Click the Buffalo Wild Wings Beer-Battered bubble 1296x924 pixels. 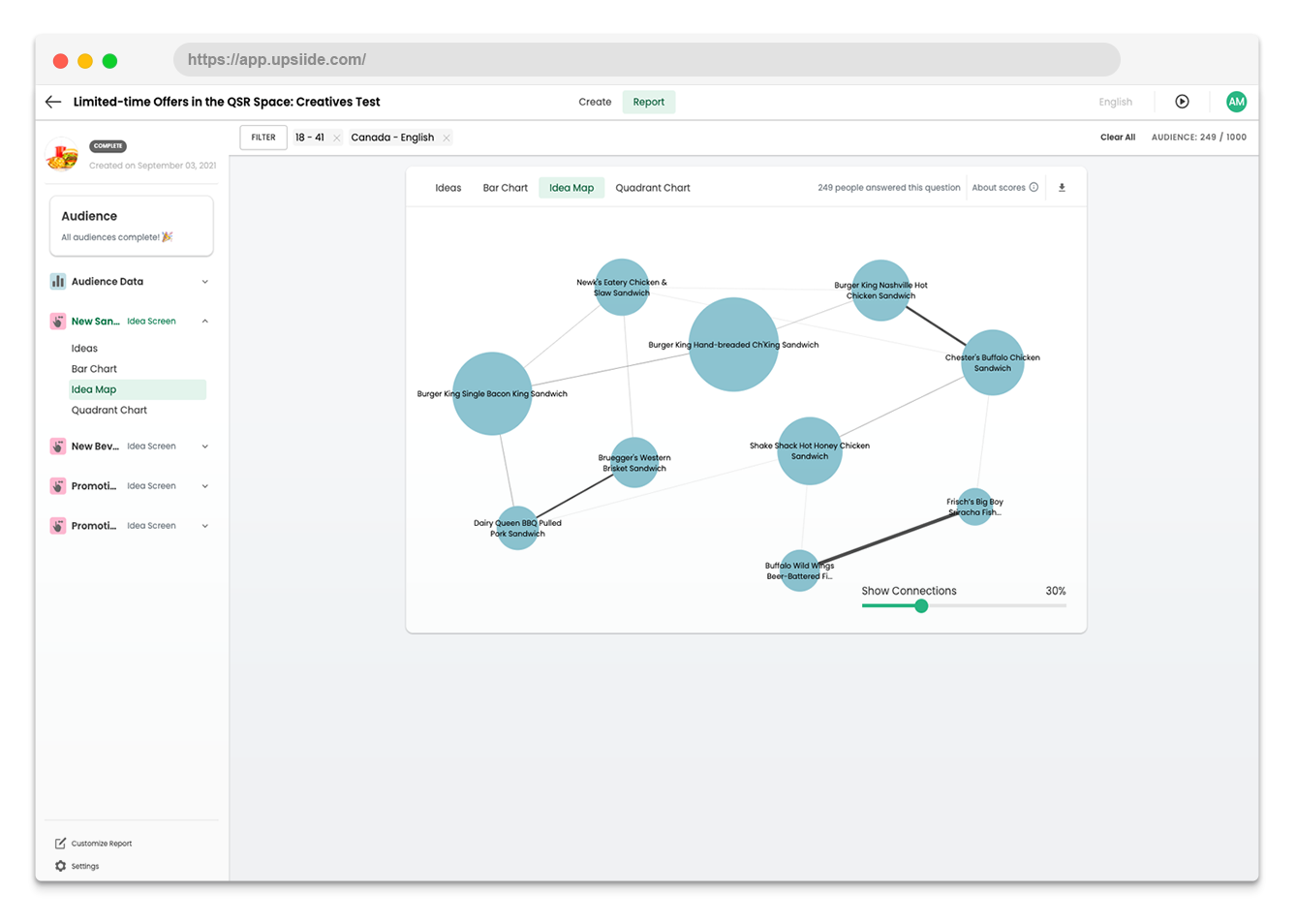point(799,570)
